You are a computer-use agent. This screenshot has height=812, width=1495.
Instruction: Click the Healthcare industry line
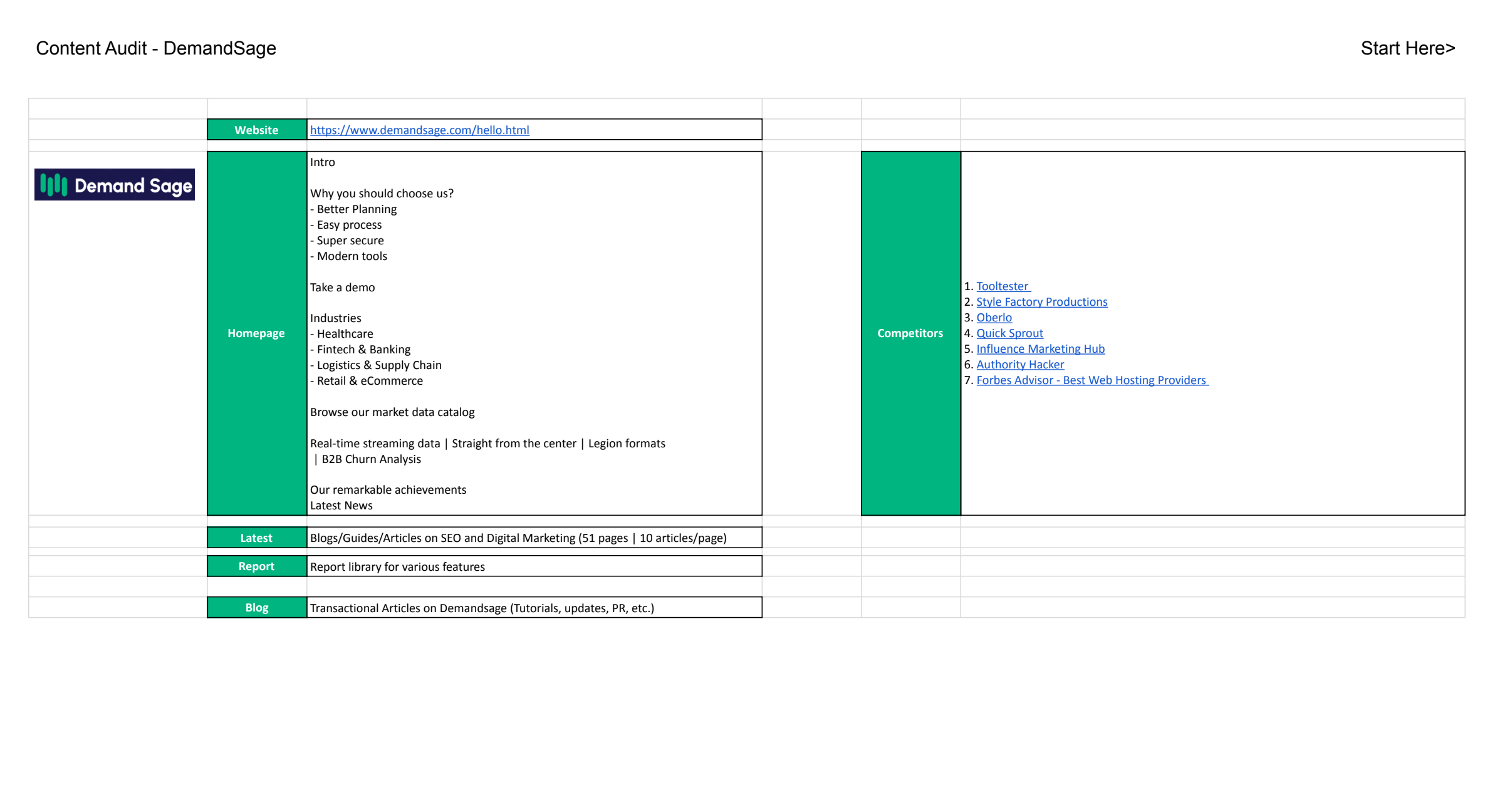click(341, 334)
